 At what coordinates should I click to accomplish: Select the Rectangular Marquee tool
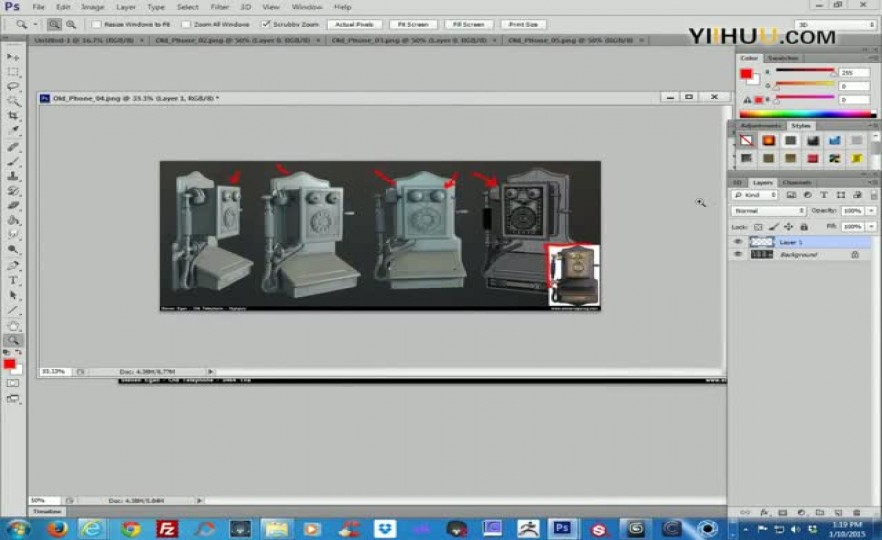point(13,72)
